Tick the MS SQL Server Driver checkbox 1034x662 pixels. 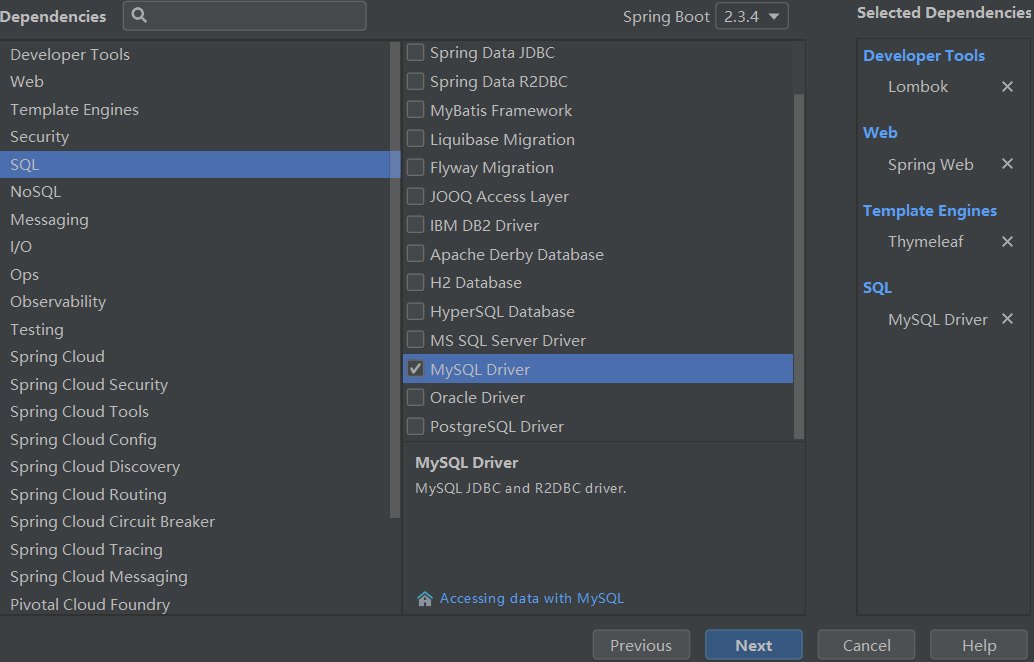[415, 340]
